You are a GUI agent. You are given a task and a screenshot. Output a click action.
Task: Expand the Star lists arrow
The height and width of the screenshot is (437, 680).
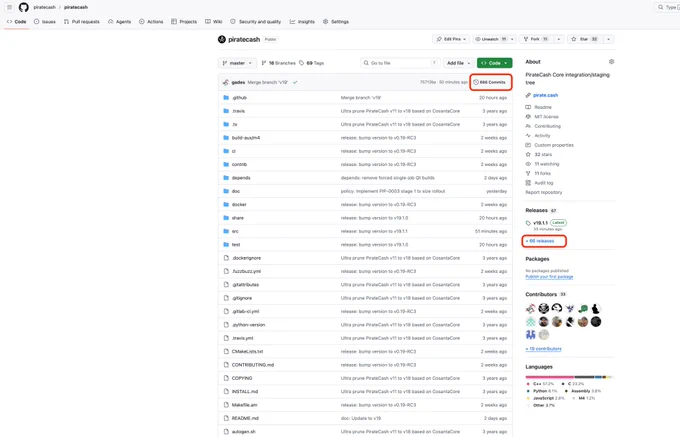pos(608,39)
